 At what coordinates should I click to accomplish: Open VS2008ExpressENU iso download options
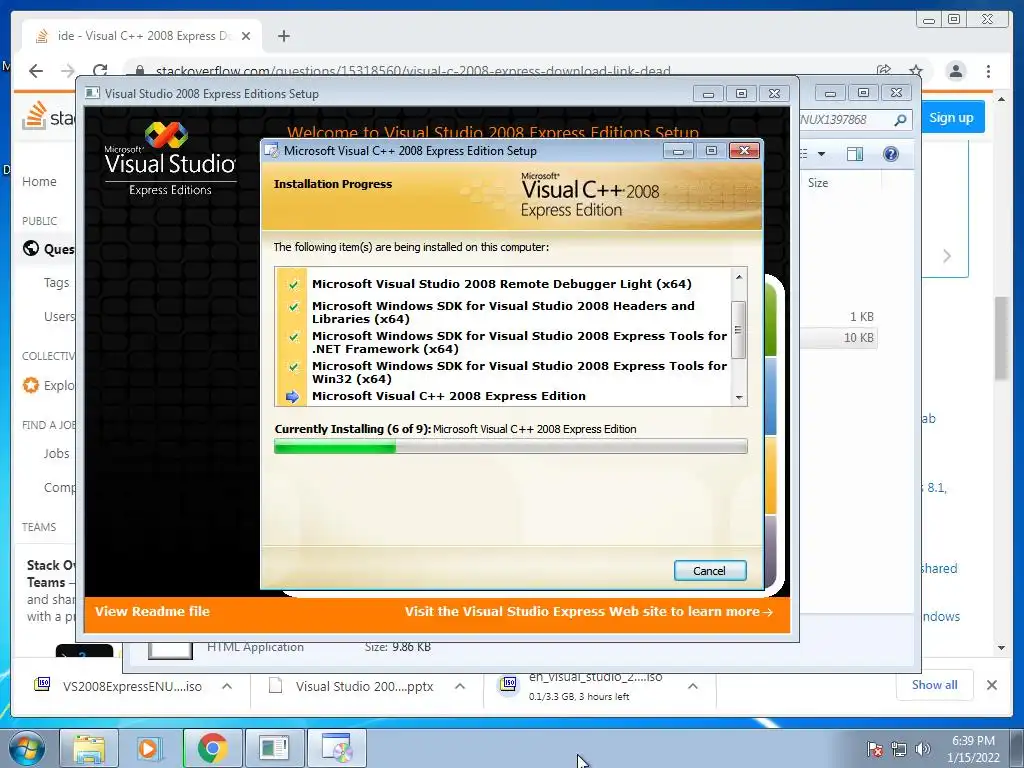tap(227, 686)
